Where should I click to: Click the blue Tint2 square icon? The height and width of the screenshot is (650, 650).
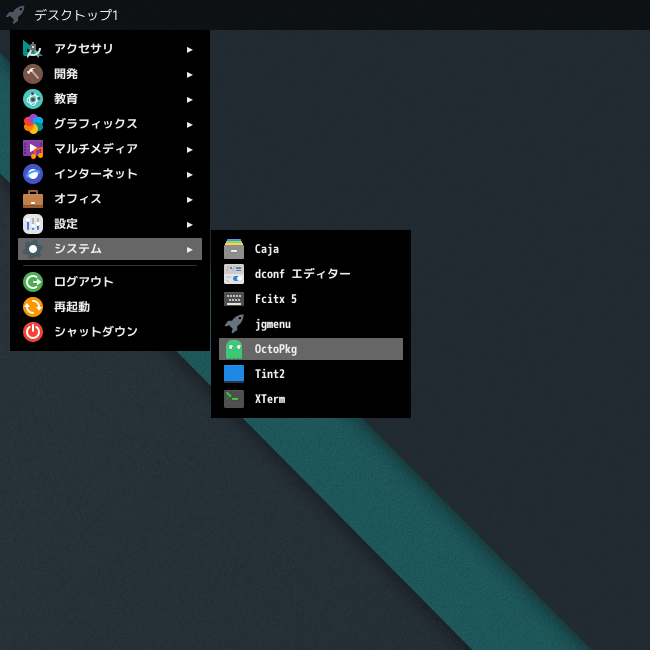pyautogui.click(x=234, y=374)
